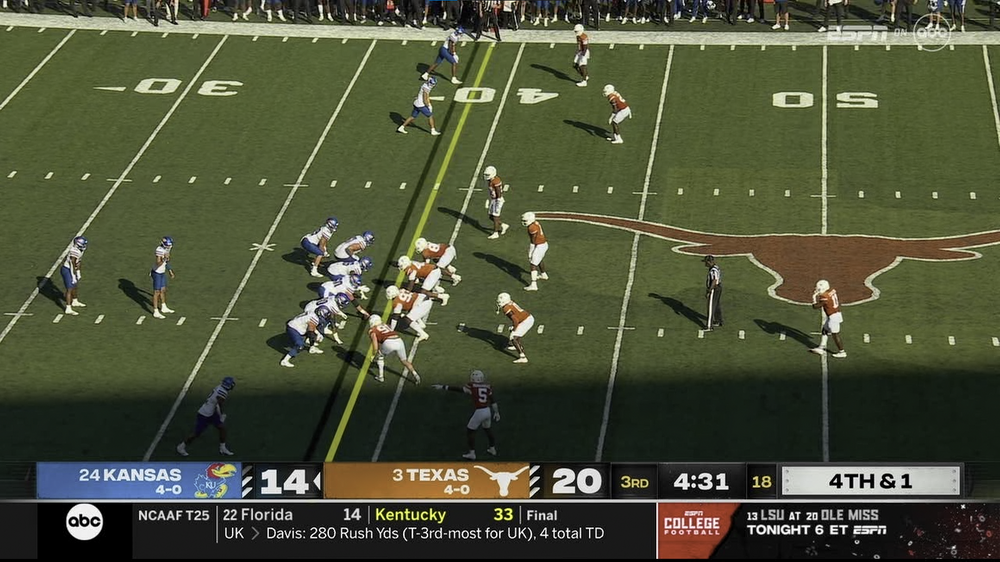Open the NCAAF T25 ticker label
The image size is (1000, 562).
click(173, 515)
